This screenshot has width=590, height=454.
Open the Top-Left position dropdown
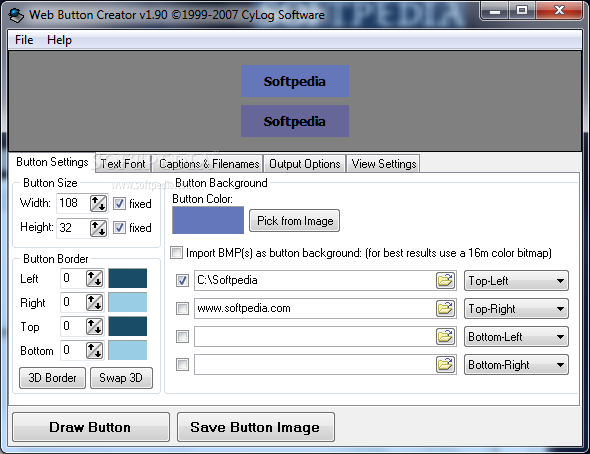[516, 281]
